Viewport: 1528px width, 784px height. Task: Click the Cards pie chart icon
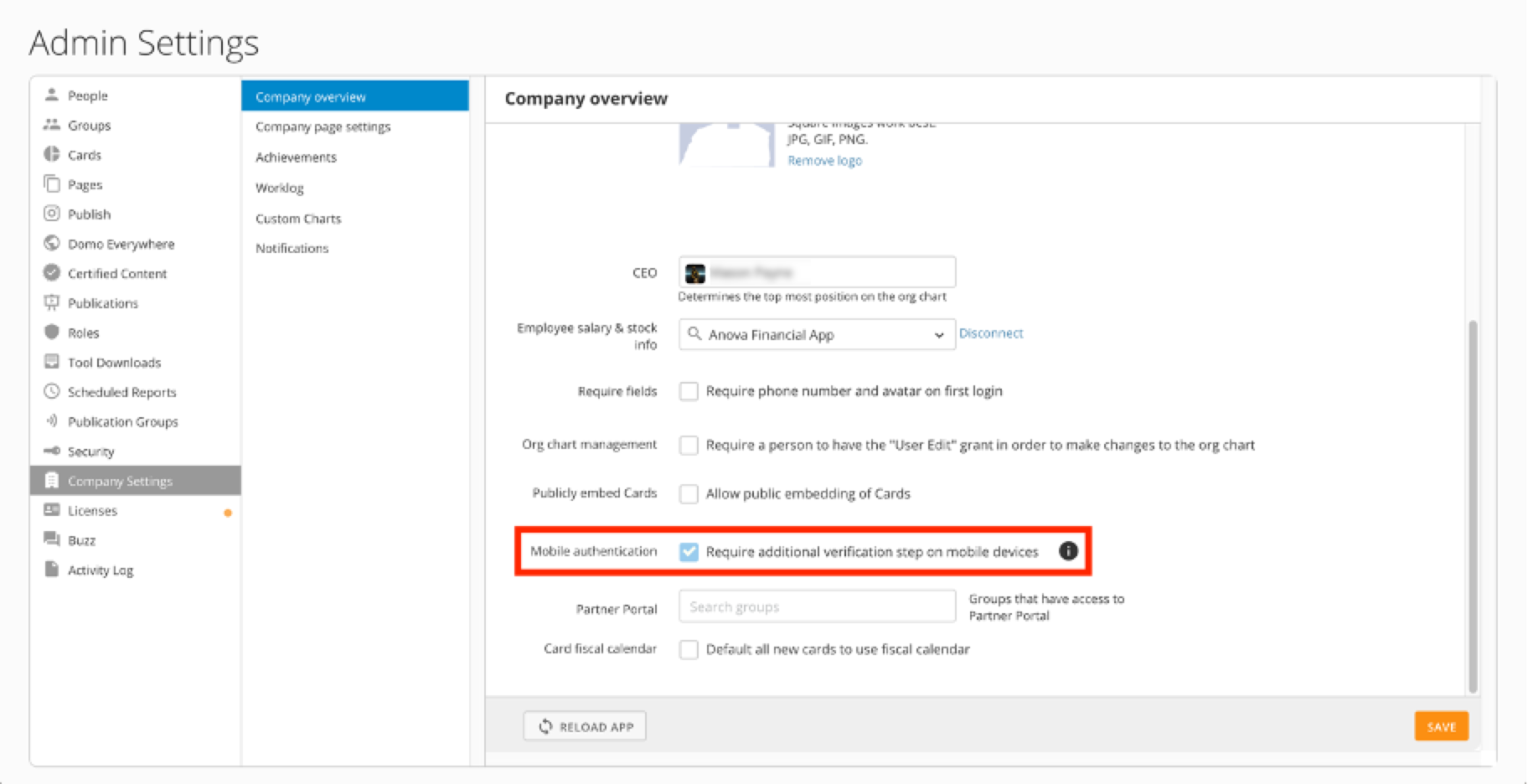52,154
